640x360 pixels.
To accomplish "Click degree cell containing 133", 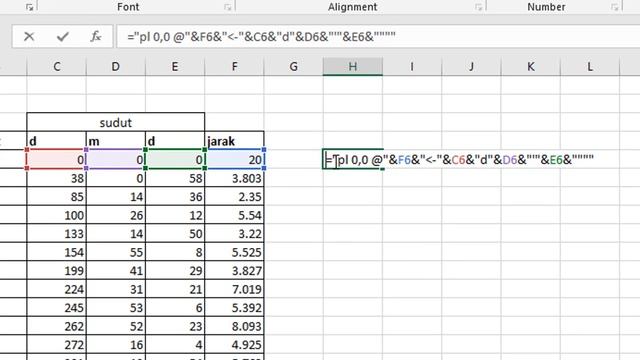I will [x=57, y=233].
